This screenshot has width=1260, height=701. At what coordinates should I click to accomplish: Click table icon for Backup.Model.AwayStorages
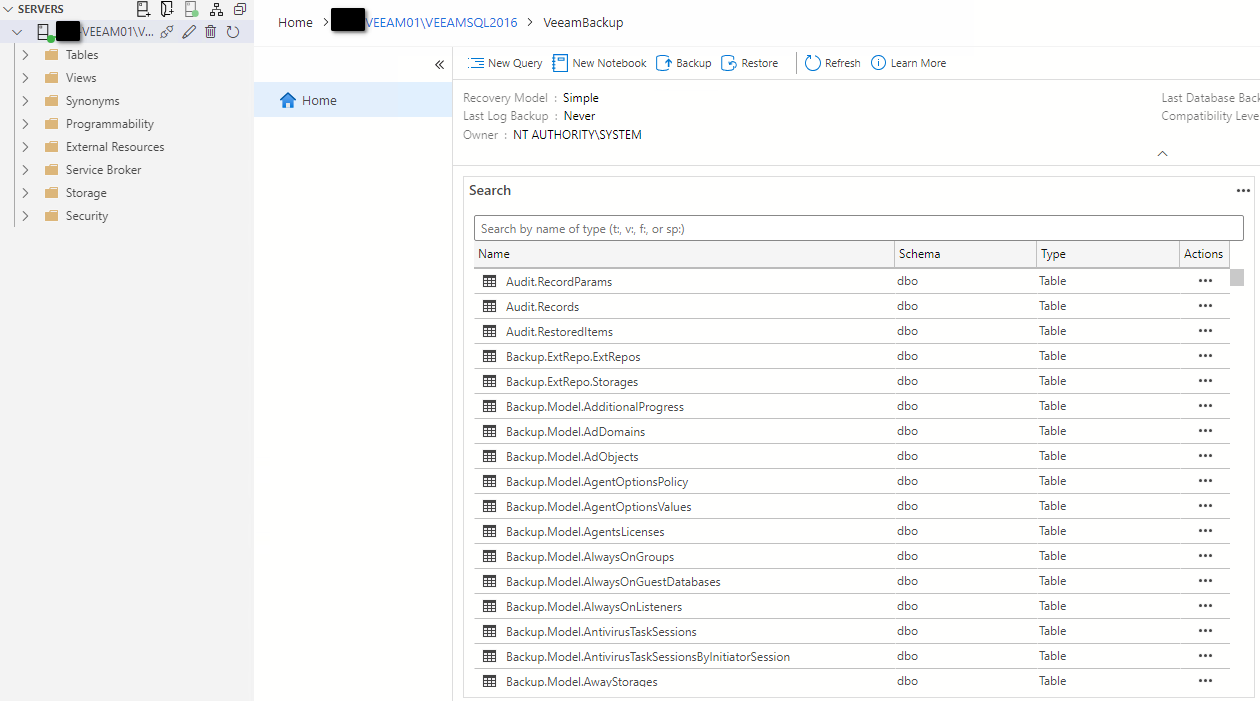point(489,682)
